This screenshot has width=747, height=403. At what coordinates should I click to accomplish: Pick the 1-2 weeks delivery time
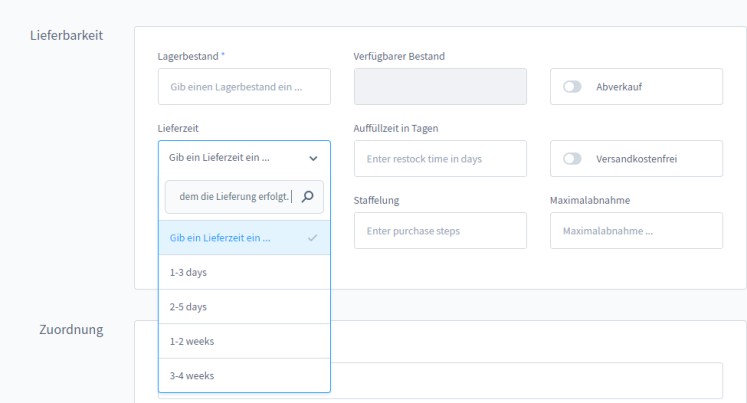coord(244,341)
